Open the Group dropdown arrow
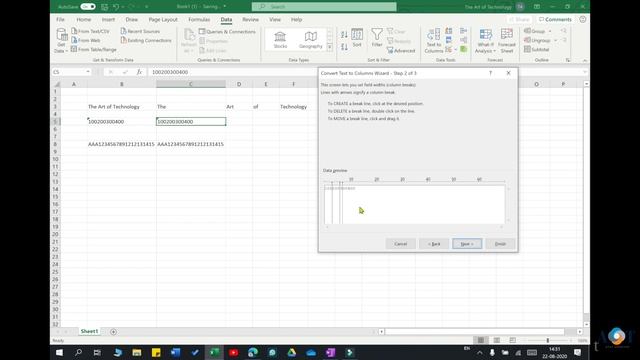This screenshot has width=640, height=360. point(550,31)
